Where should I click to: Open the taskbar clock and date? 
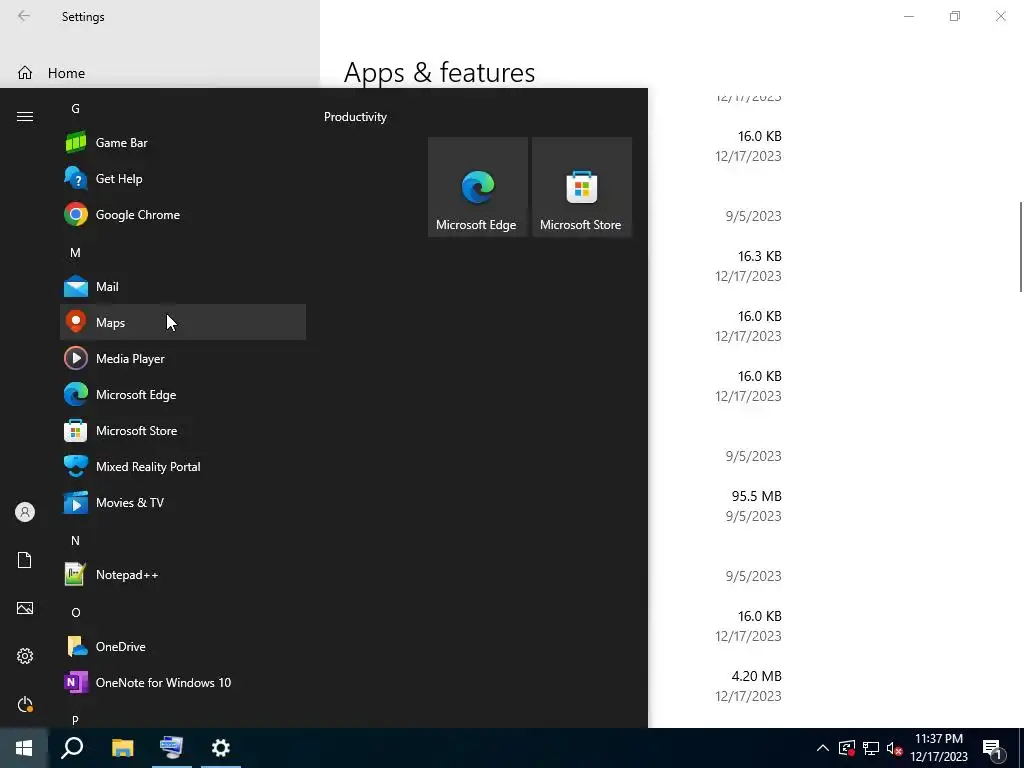938,748
